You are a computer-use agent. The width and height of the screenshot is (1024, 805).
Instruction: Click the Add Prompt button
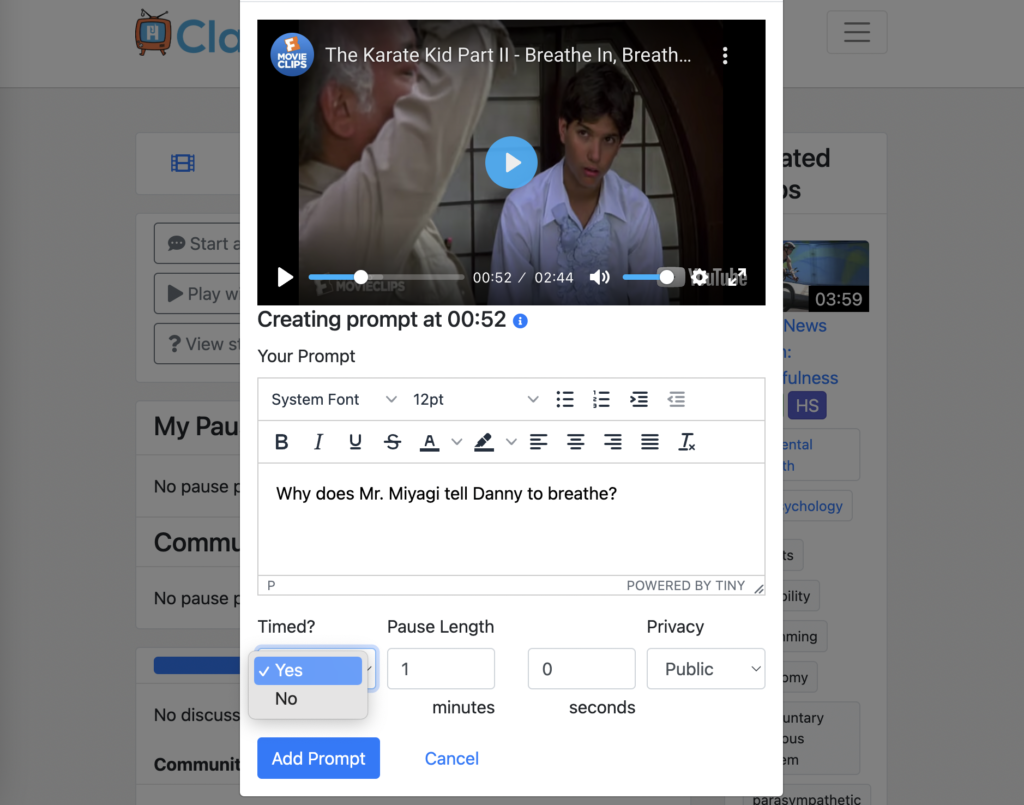tap(318, 758)
